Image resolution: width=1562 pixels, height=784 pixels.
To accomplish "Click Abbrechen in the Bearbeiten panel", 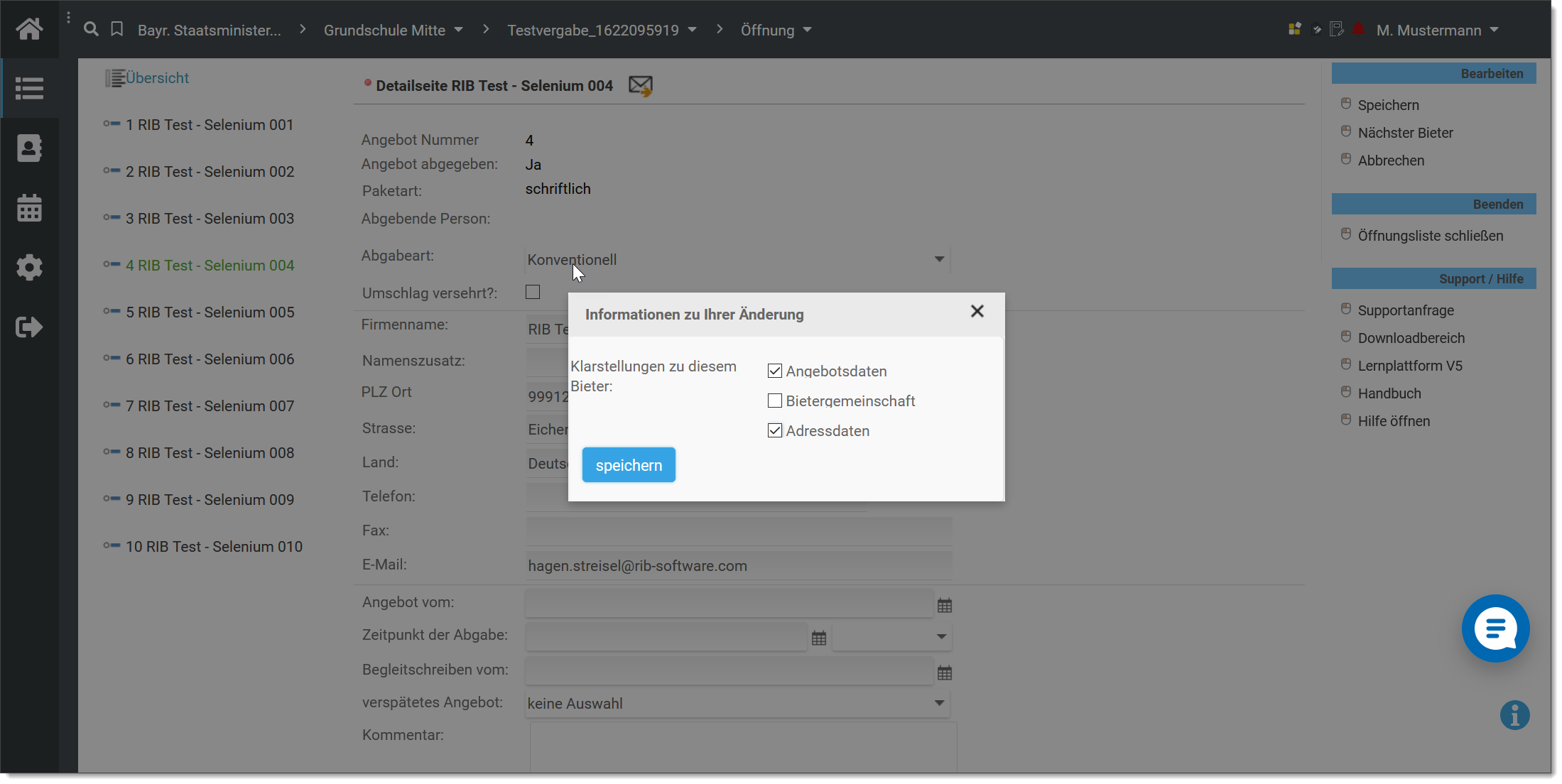I will [x=1391, y=160].
